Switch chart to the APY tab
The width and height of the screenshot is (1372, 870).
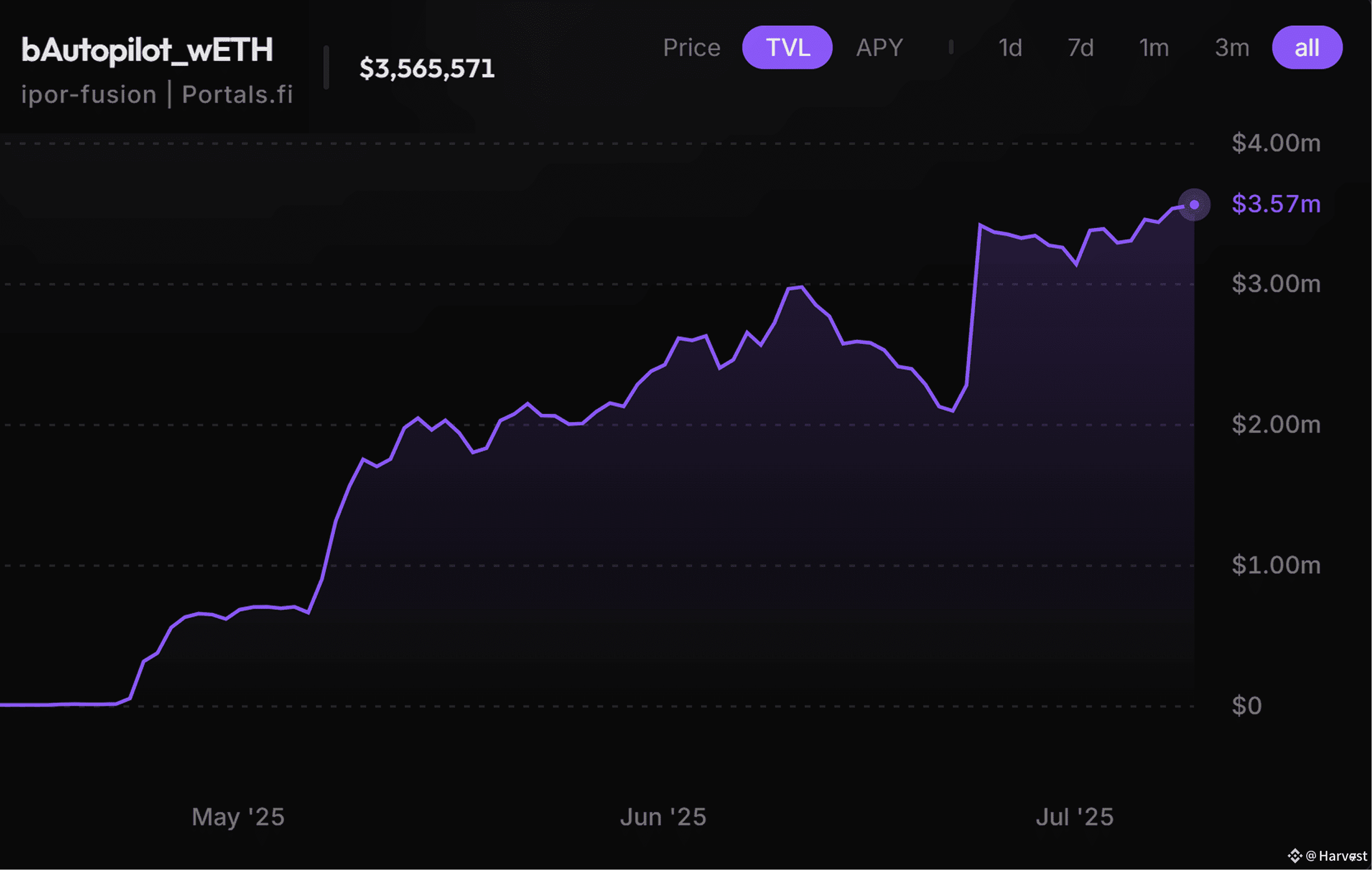click(879, 48)
